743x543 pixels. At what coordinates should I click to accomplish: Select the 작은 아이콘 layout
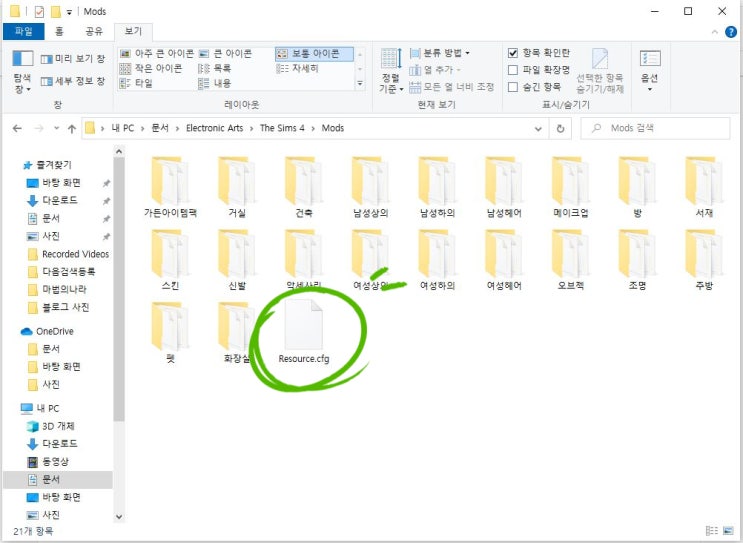[151, 68]
